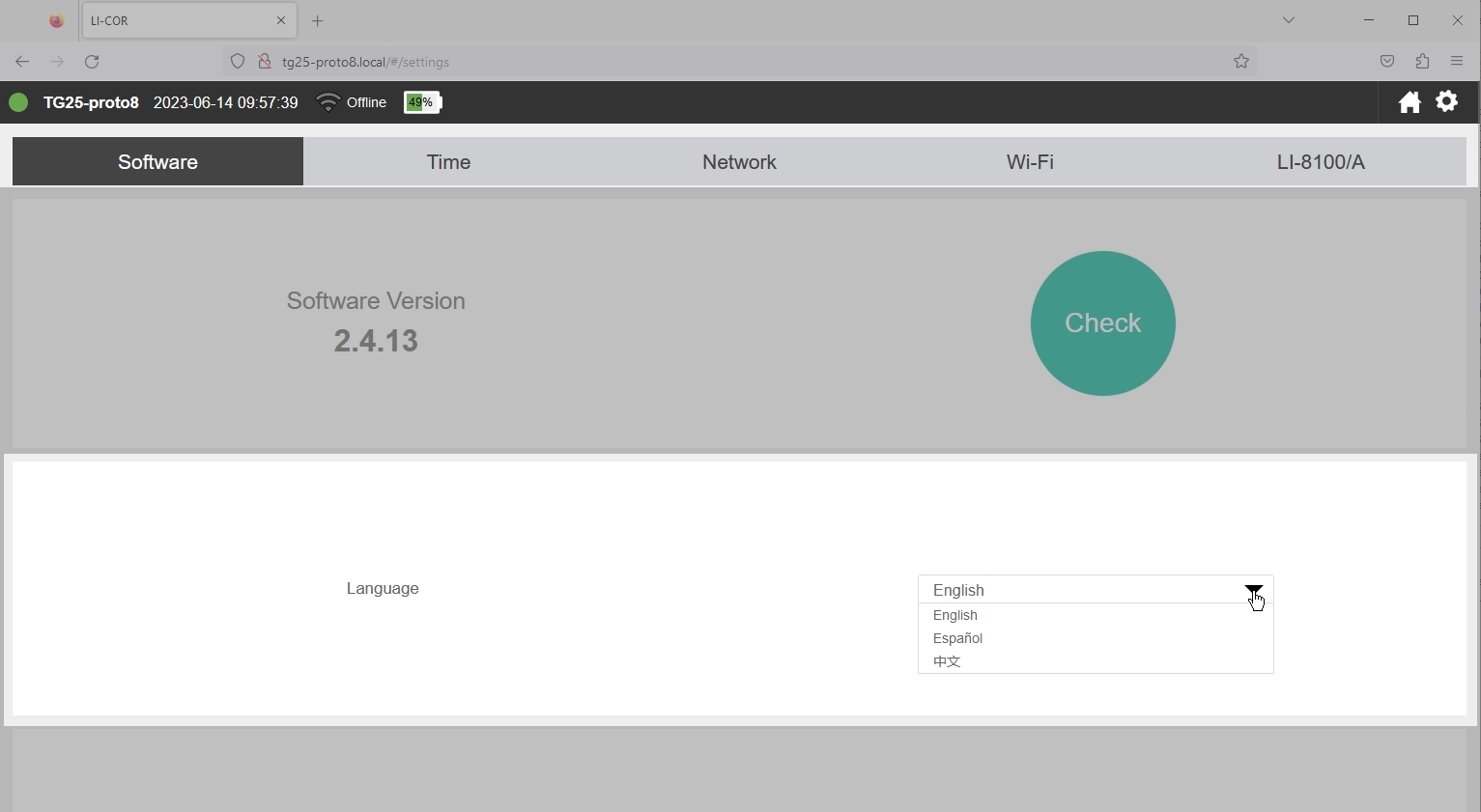Viewport: 1481px width, 812px height.
Task: Select the LI-COR browser tab
Action: pos(189,20)
